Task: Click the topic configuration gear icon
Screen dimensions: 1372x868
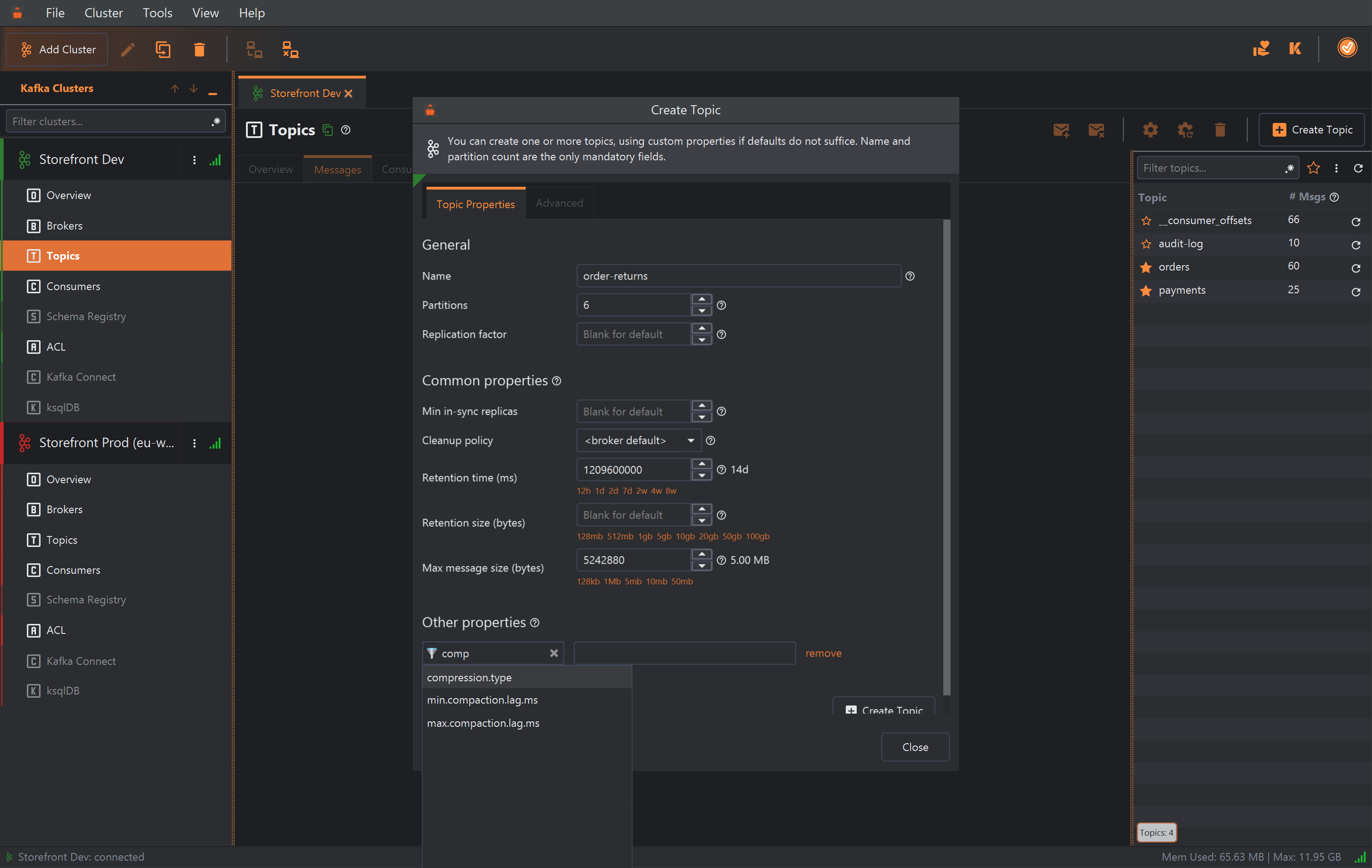Action: point(1150,130)
